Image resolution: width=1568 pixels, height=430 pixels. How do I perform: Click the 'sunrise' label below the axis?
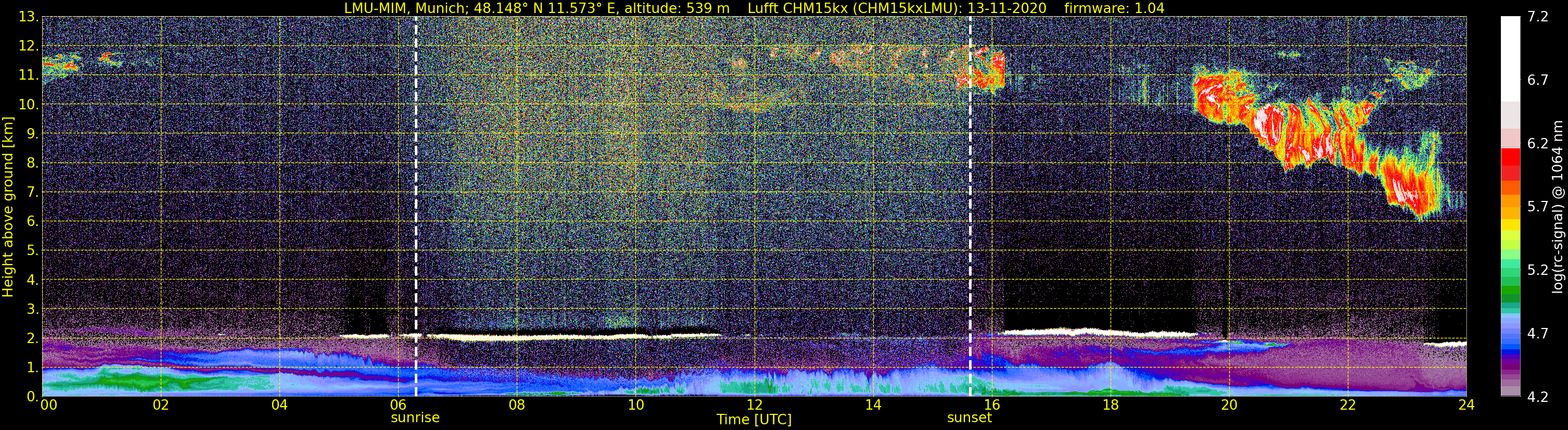(x=415, y=417)
